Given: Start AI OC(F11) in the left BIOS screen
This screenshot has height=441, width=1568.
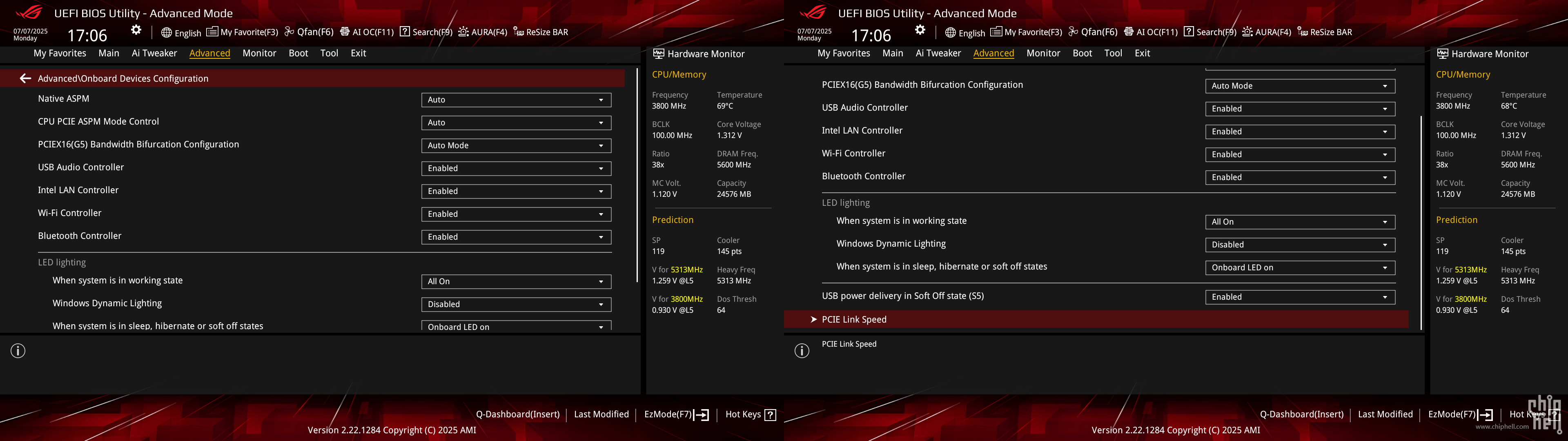Looking at the screenshot, I should click(x=366, y=32).
